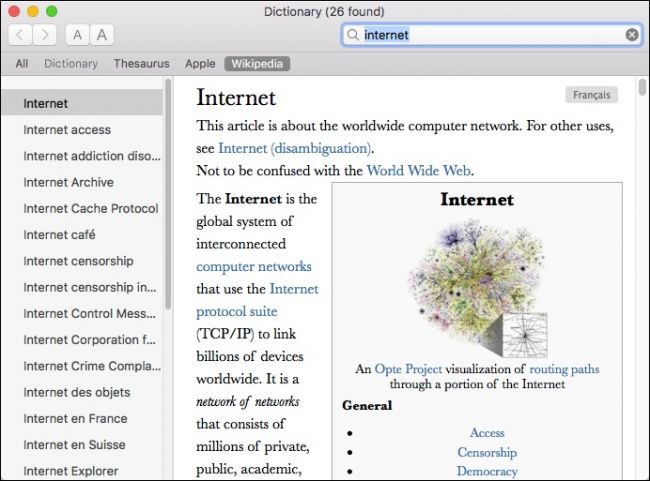650x481 pixels.
Task: Select the 'Internet censorship' entry
Action: (x=82, y=261)
